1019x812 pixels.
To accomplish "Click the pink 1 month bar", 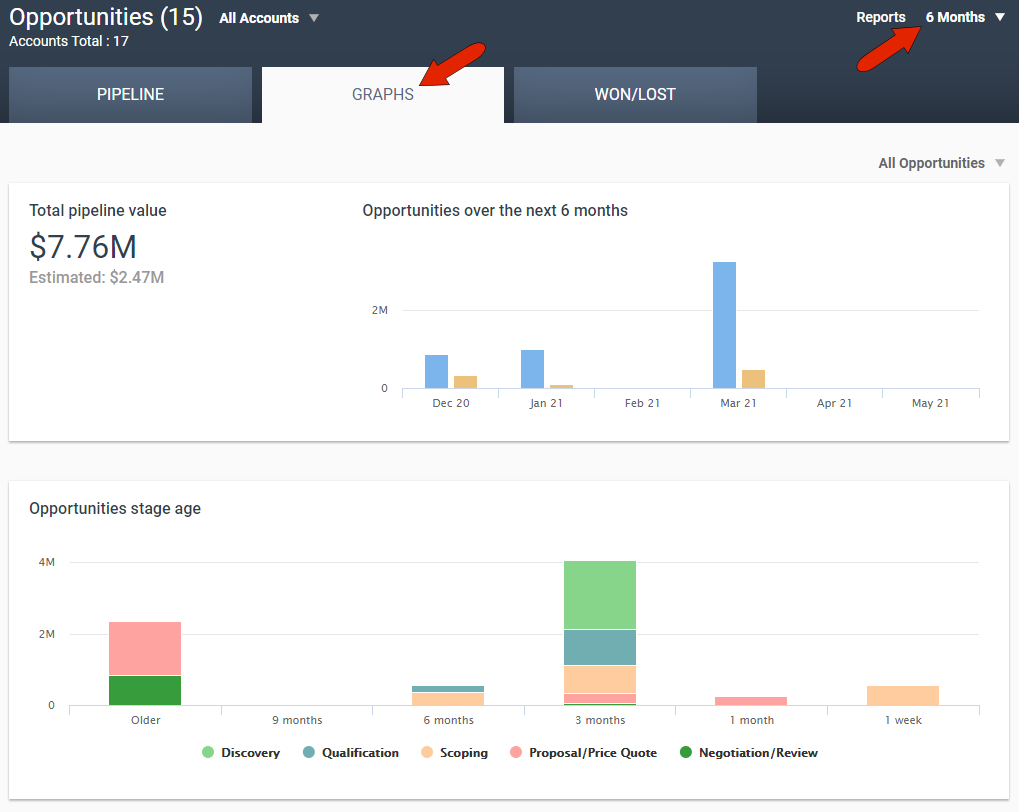I will coord(751,701).
